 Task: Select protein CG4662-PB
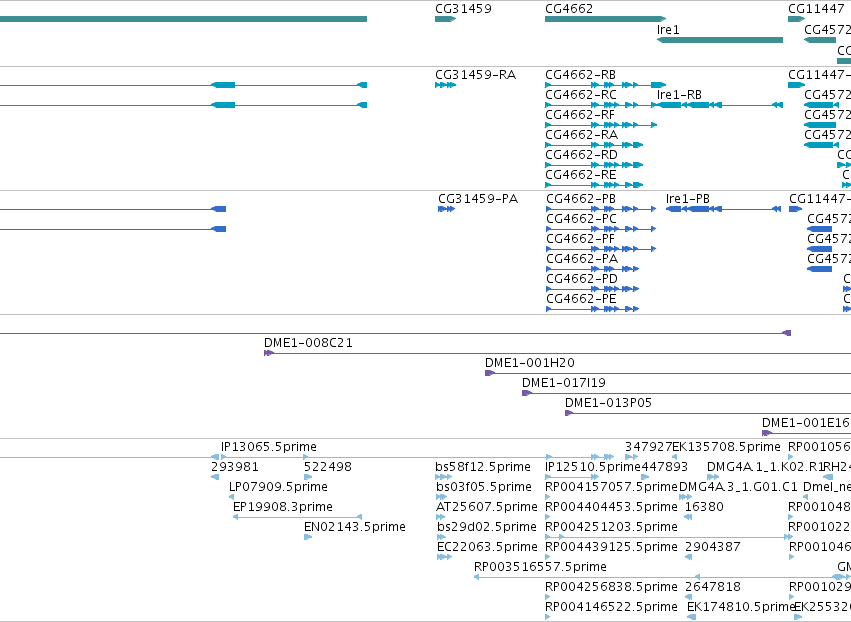(x=581, y=199)
